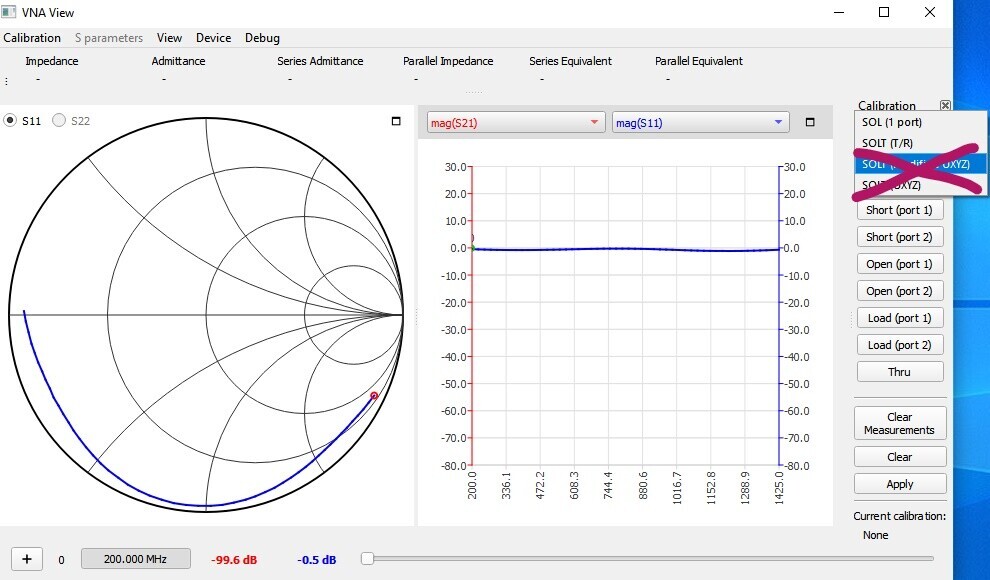This screenshot has height=580, width=990.
Task: Click Short (port 2) button
Action: [x=900, y=237]
